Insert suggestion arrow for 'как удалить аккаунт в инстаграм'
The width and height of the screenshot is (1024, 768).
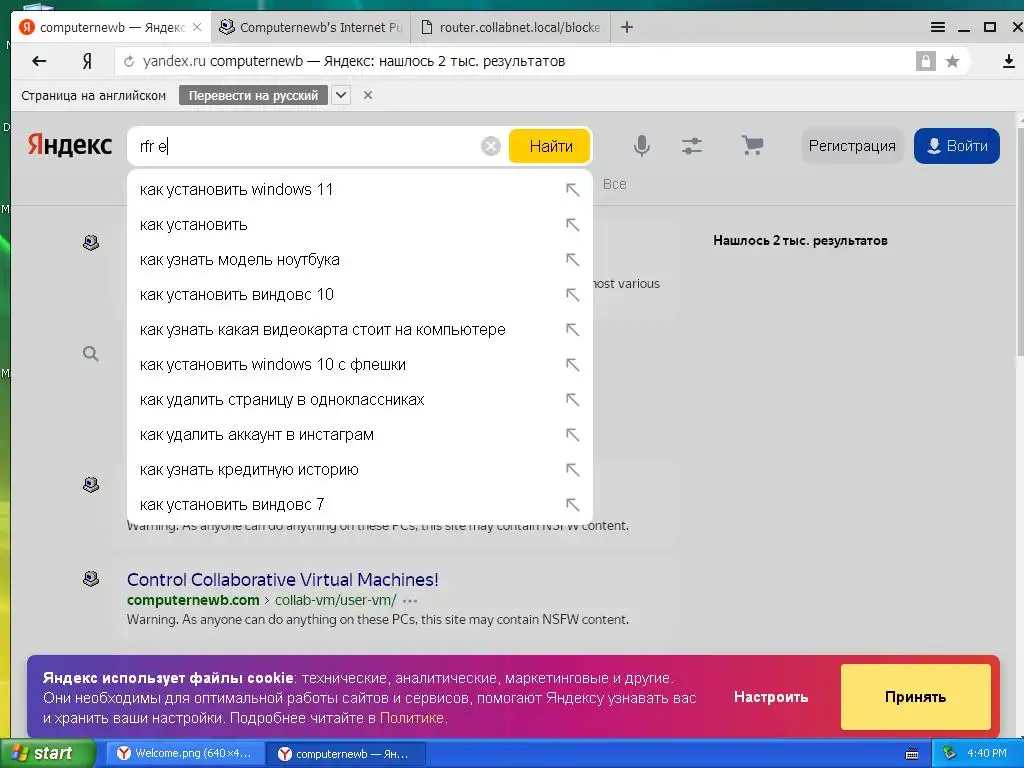point(572,434)
